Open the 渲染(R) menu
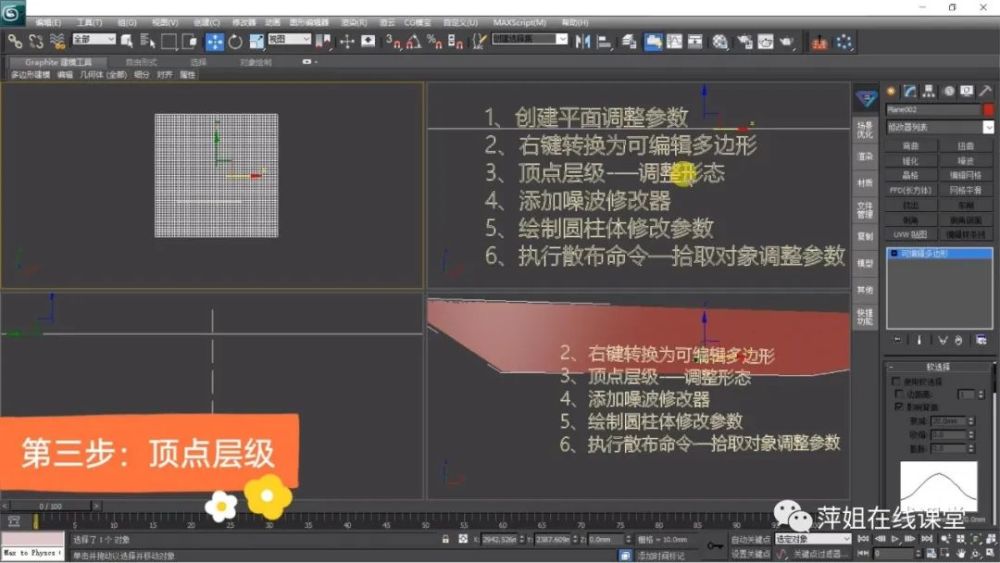 point(354,22)
